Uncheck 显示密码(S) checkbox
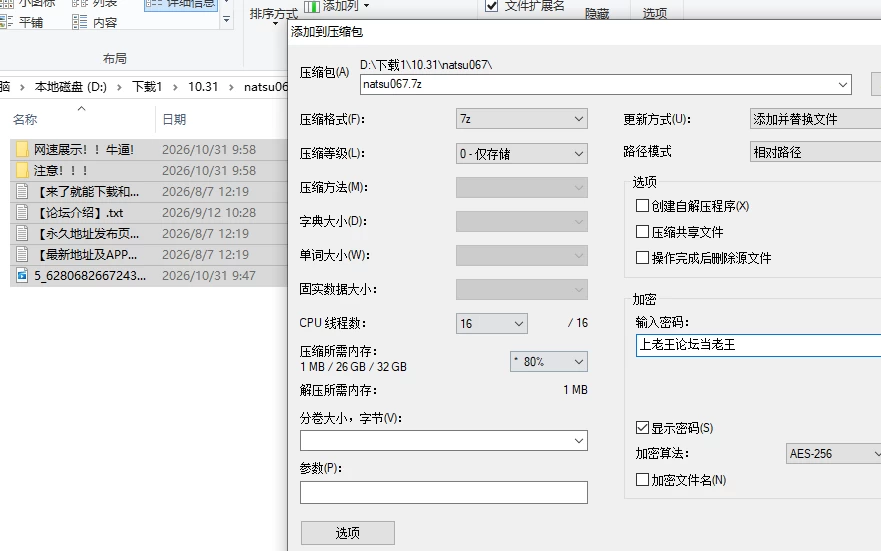Image resolution: width=881 pixels, height=551 pixels. click(x=642, y=427)
